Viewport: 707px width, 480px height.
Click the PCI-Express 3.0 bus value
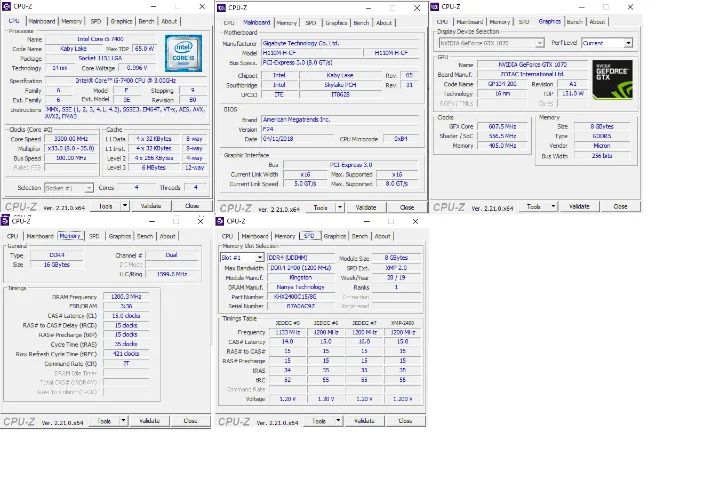pyautogui.click(x=351, y=165)
